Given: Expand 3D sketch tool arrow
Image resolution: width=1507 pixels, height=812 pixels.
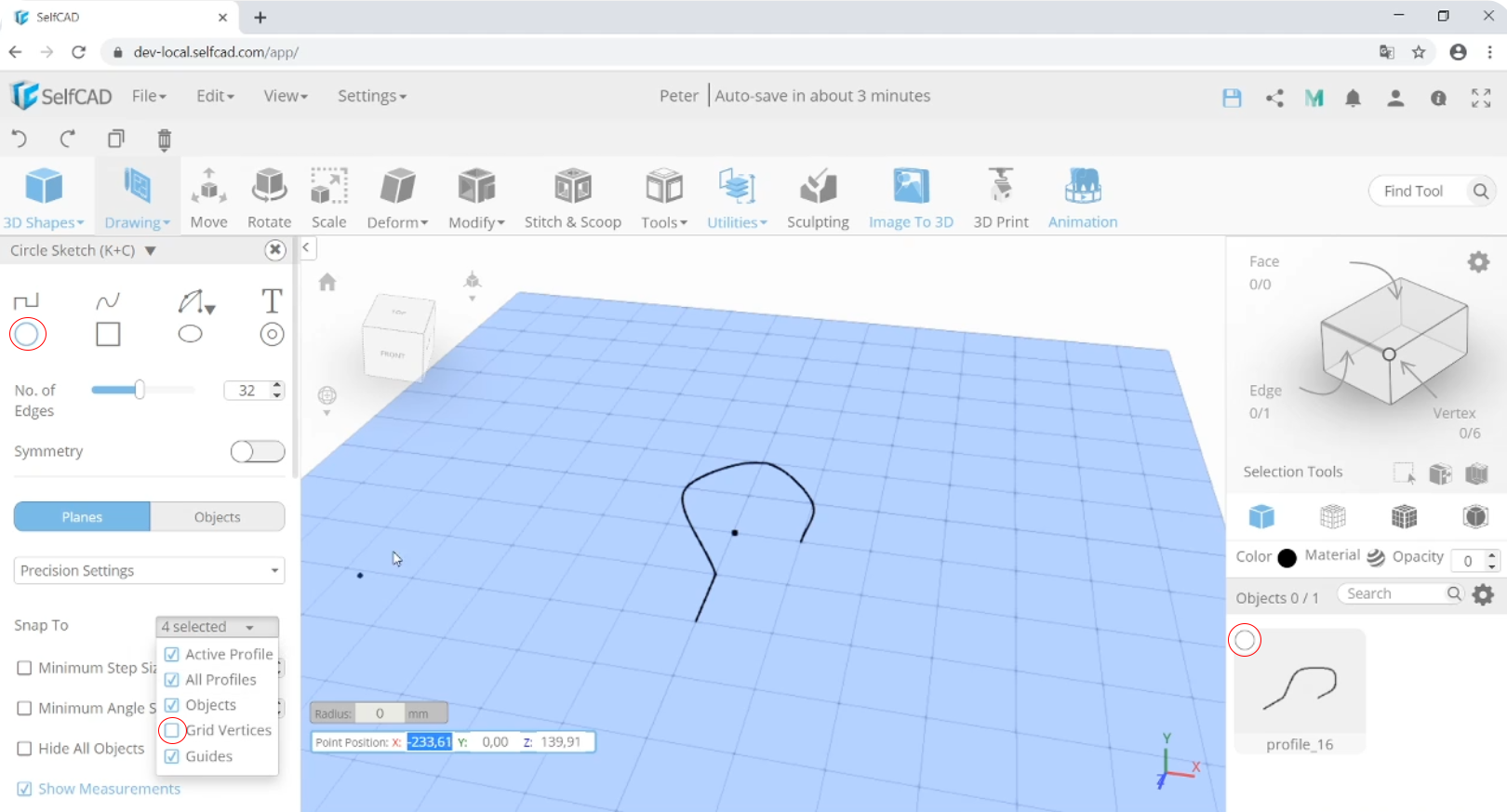Looking at the screenshot, I should [x=211, y=309].
